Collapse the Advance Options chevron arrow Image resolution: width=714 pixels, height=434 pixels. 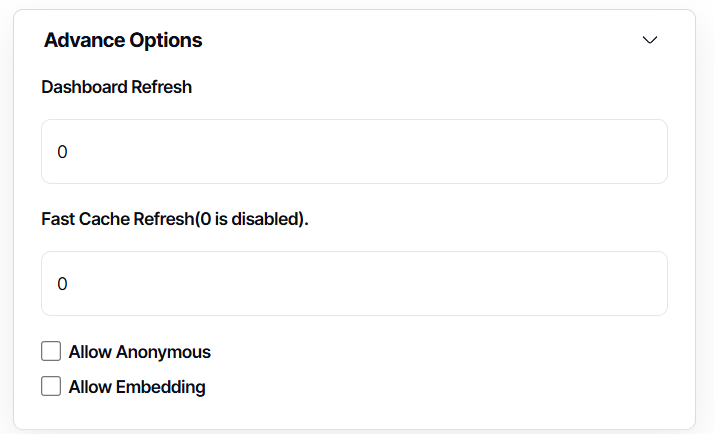pos(650,40)
